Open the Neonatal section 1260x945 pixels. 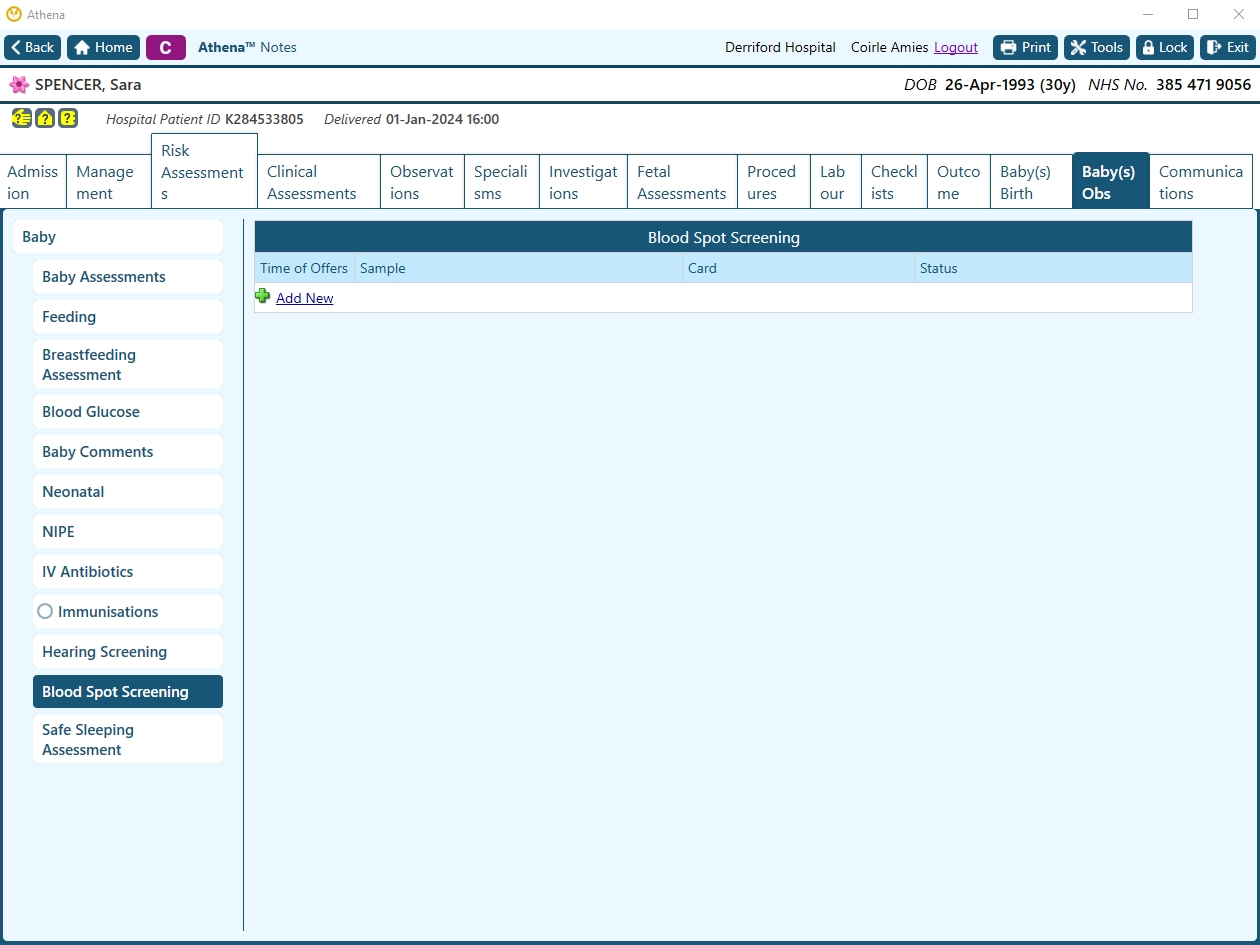(128, 492)
